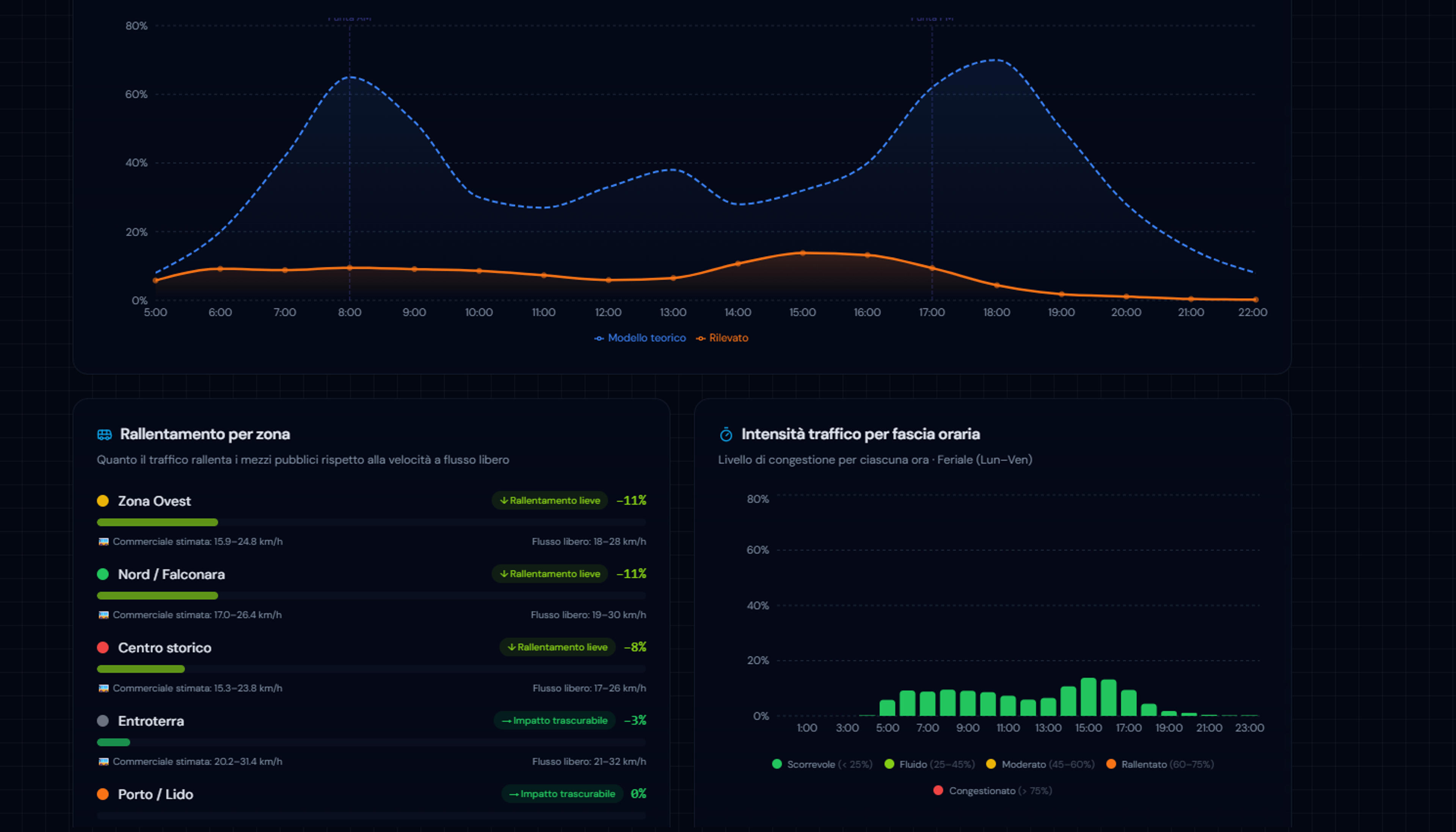Click the bus icon beside Rallentamento per zona
This screenshot has width=1456, height=832.
click(x=105, y=435)
